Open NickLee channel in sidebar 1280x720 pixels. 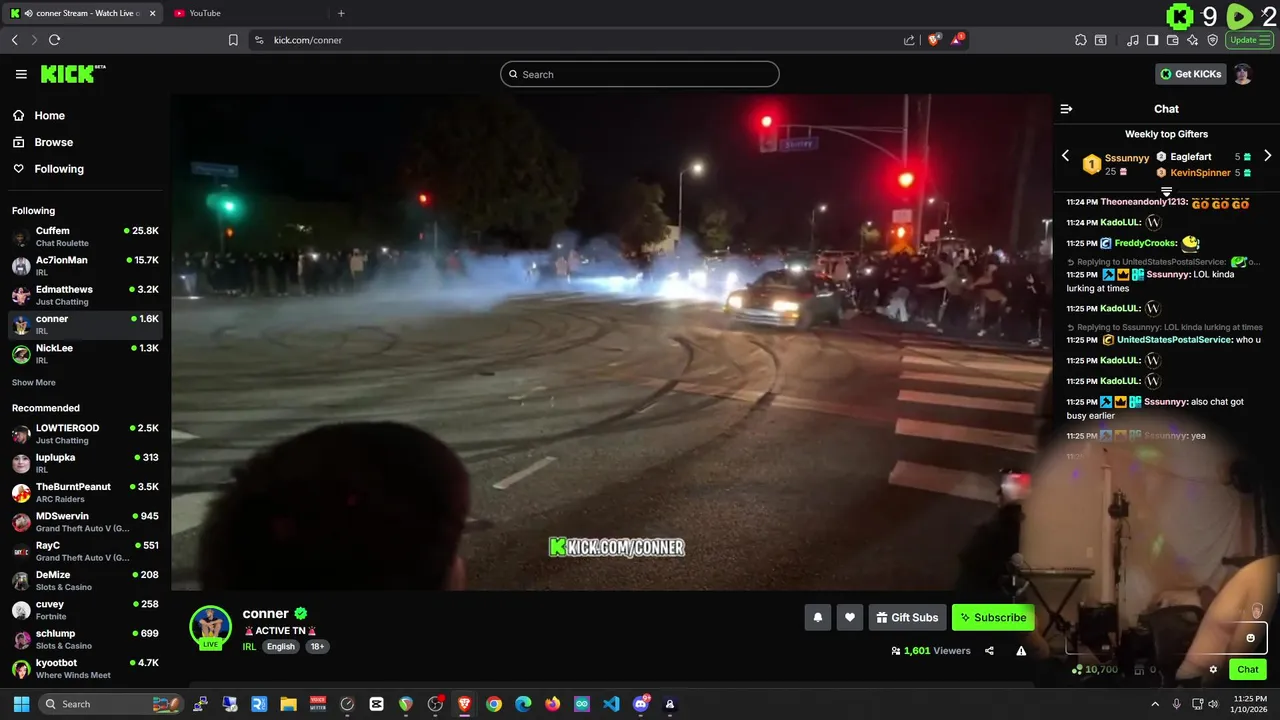85,353
